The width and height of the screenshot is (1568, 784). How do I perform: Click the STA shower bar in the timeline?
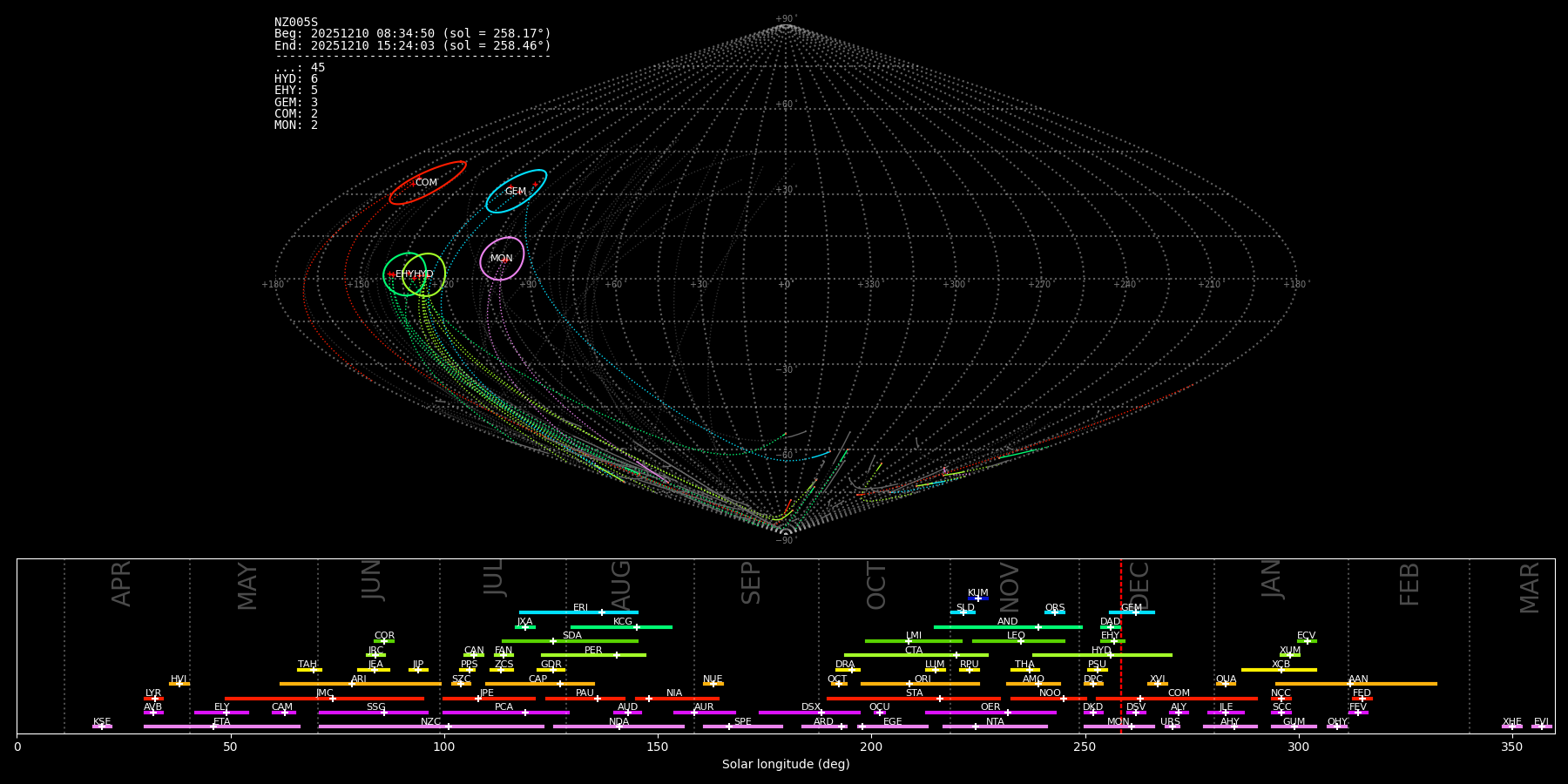[x=914, y=698]
